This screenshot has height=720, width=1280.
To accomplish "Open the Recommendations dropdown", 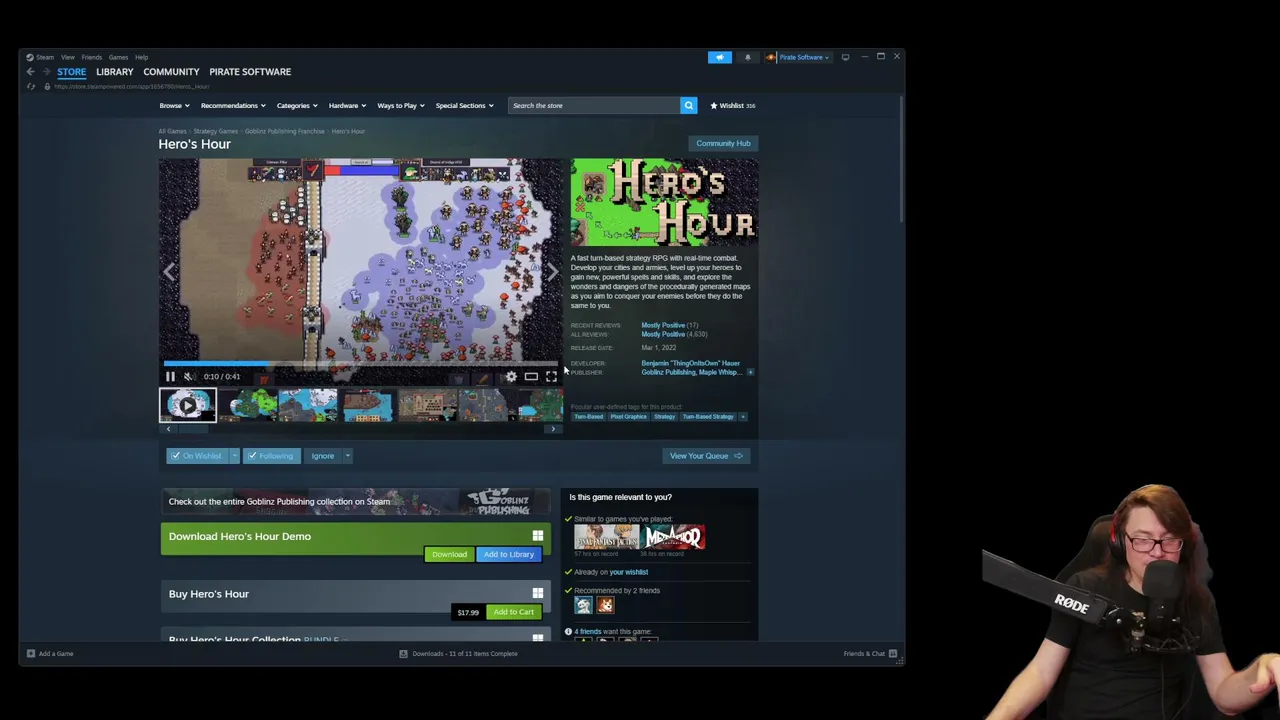I will pyautogui.click(x=233, y=105).
